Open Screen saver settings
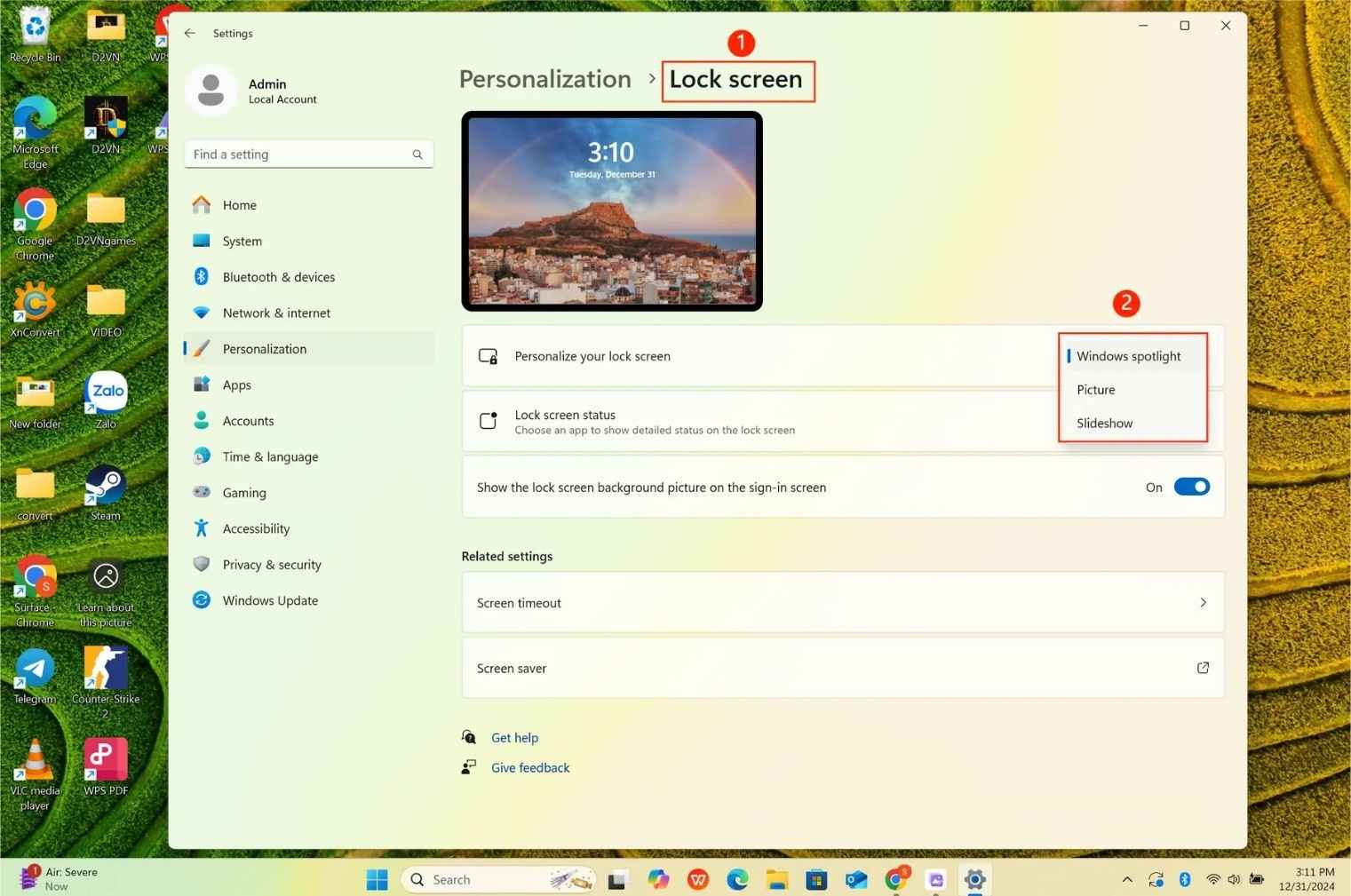The width and height of the screenshot is (1351, 896). pos(842,668)
